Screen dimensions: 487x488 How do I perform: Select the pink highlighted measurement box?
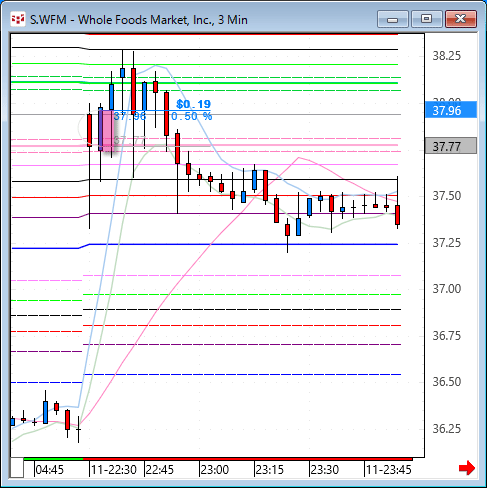108,131
